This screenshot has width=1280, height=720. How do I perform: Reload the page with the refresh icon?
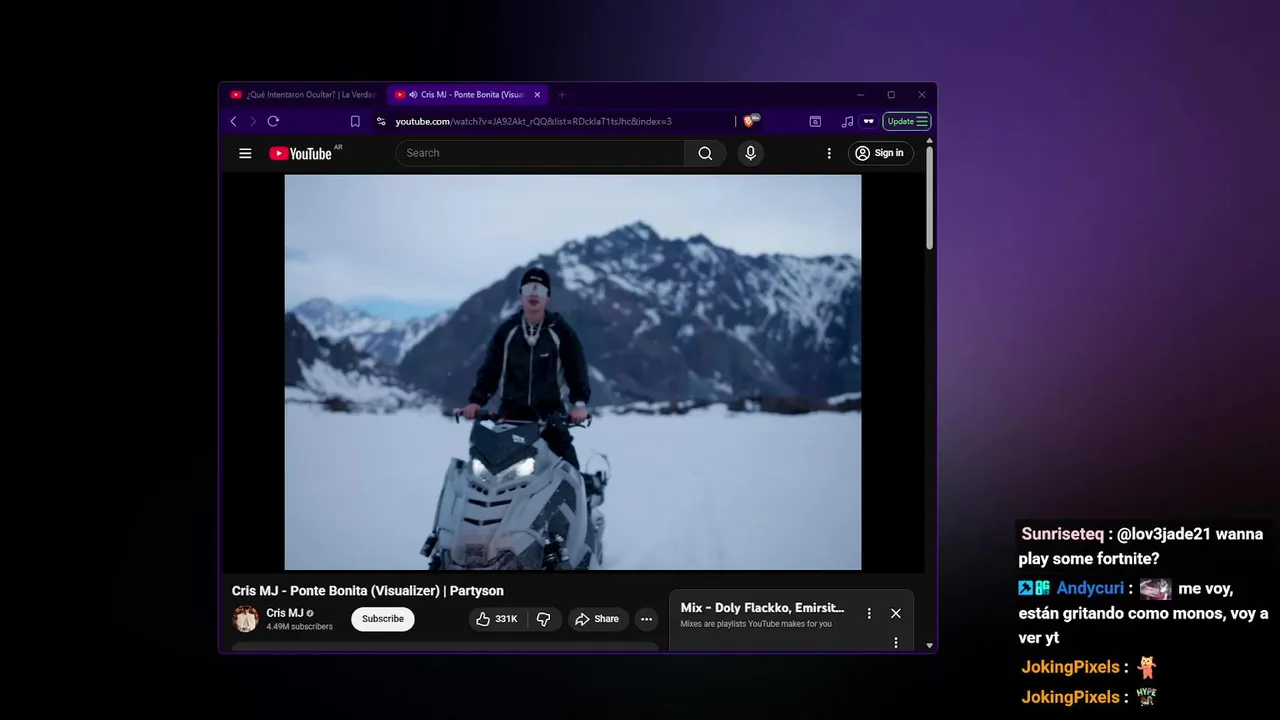[x=273, y=121]
